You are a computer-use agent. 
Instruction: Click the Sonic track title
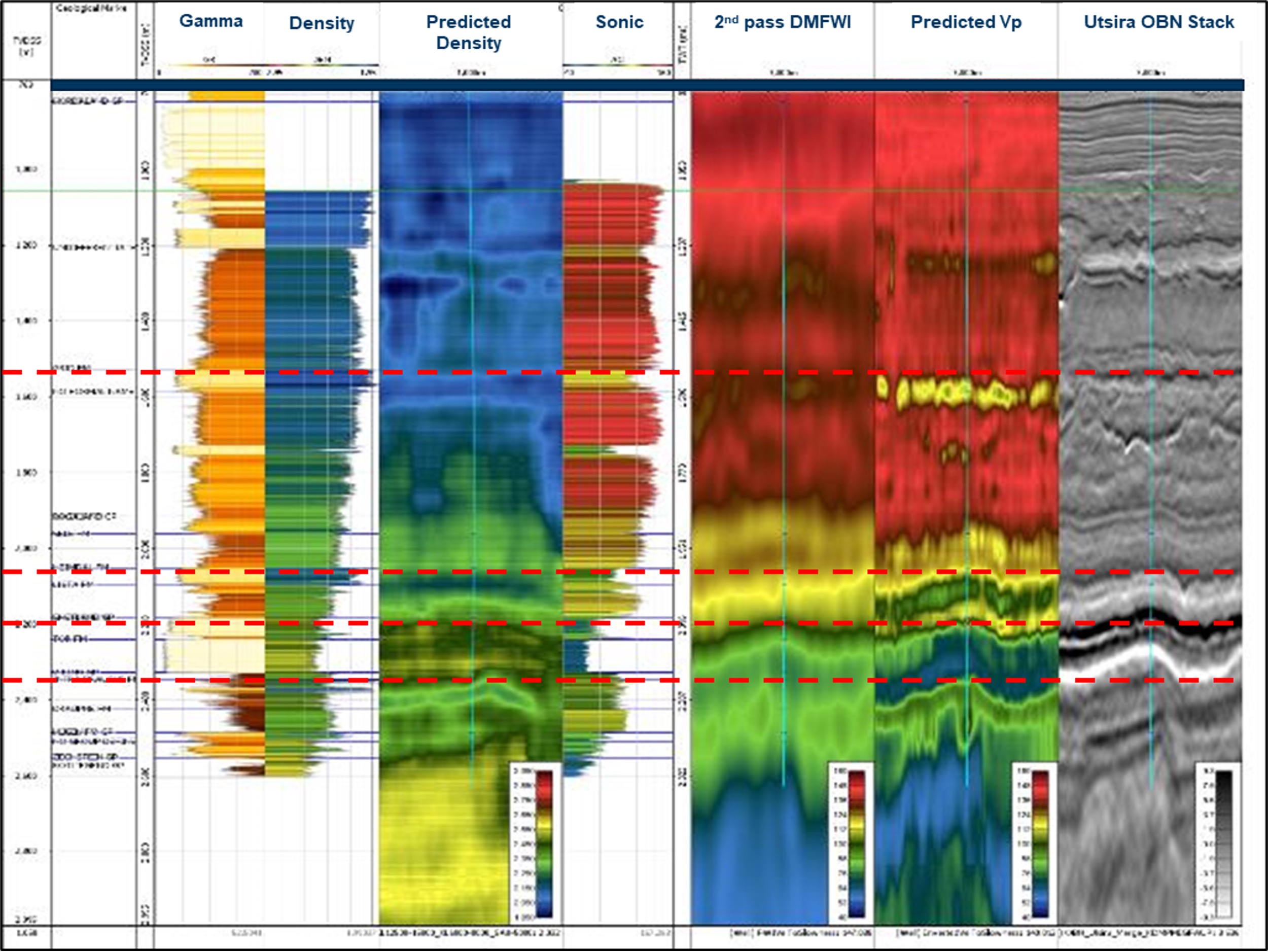[x=619, y=22]
